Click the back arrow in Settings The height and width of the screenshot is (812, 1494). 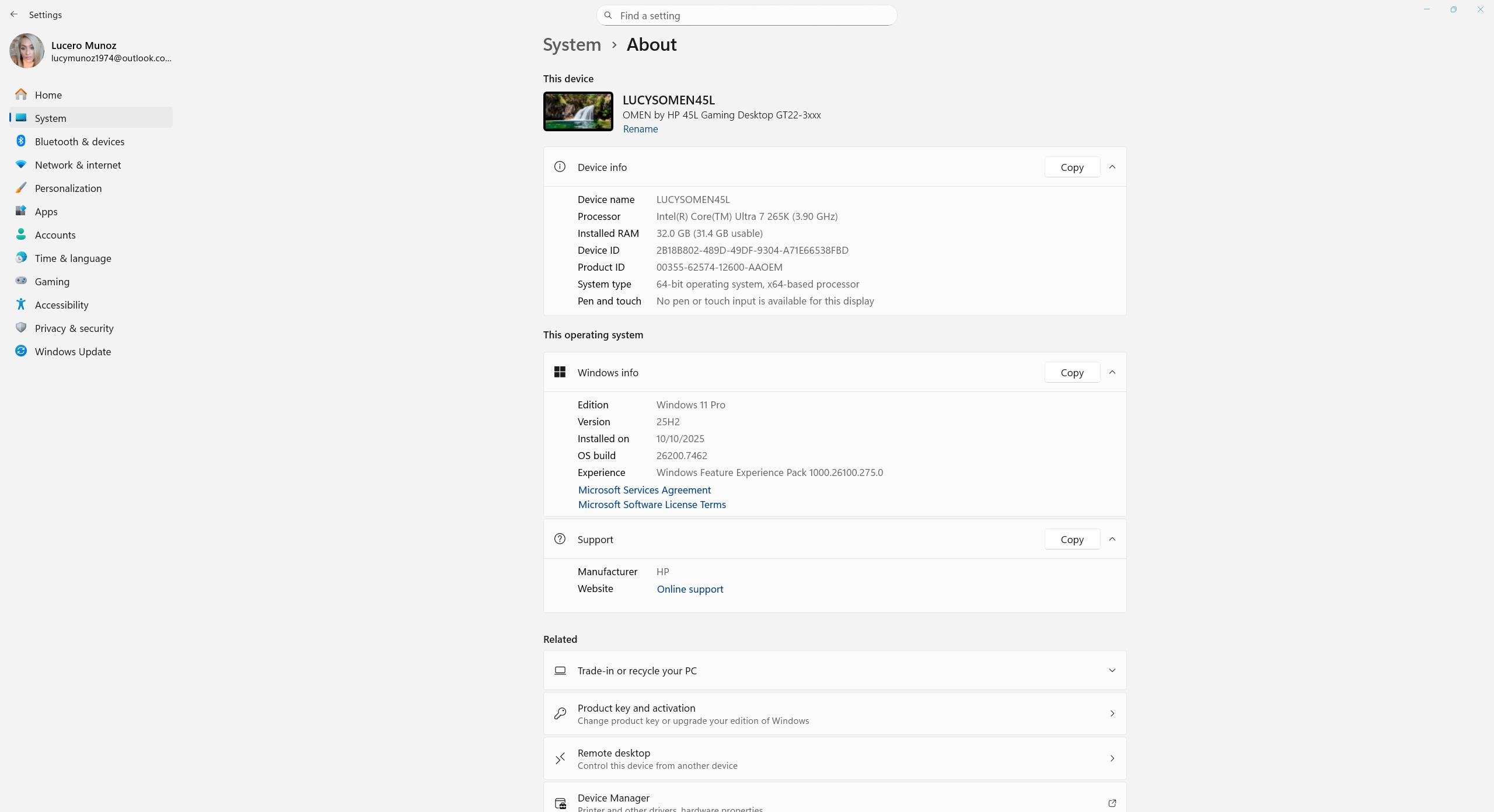[14, 15]
